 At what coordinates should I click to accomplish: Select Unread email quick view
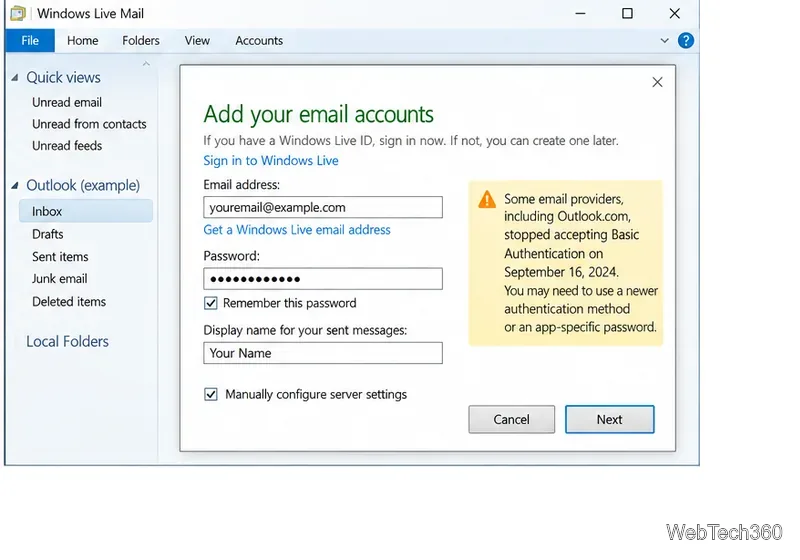coord(67,103)
